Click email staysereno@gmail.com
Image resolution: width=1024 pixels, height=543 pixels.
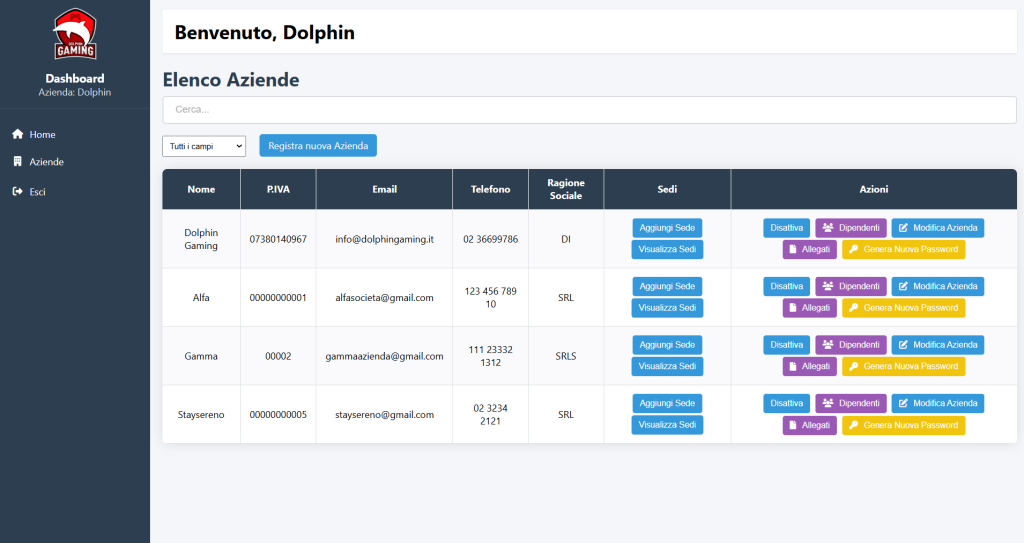point(385,414)
